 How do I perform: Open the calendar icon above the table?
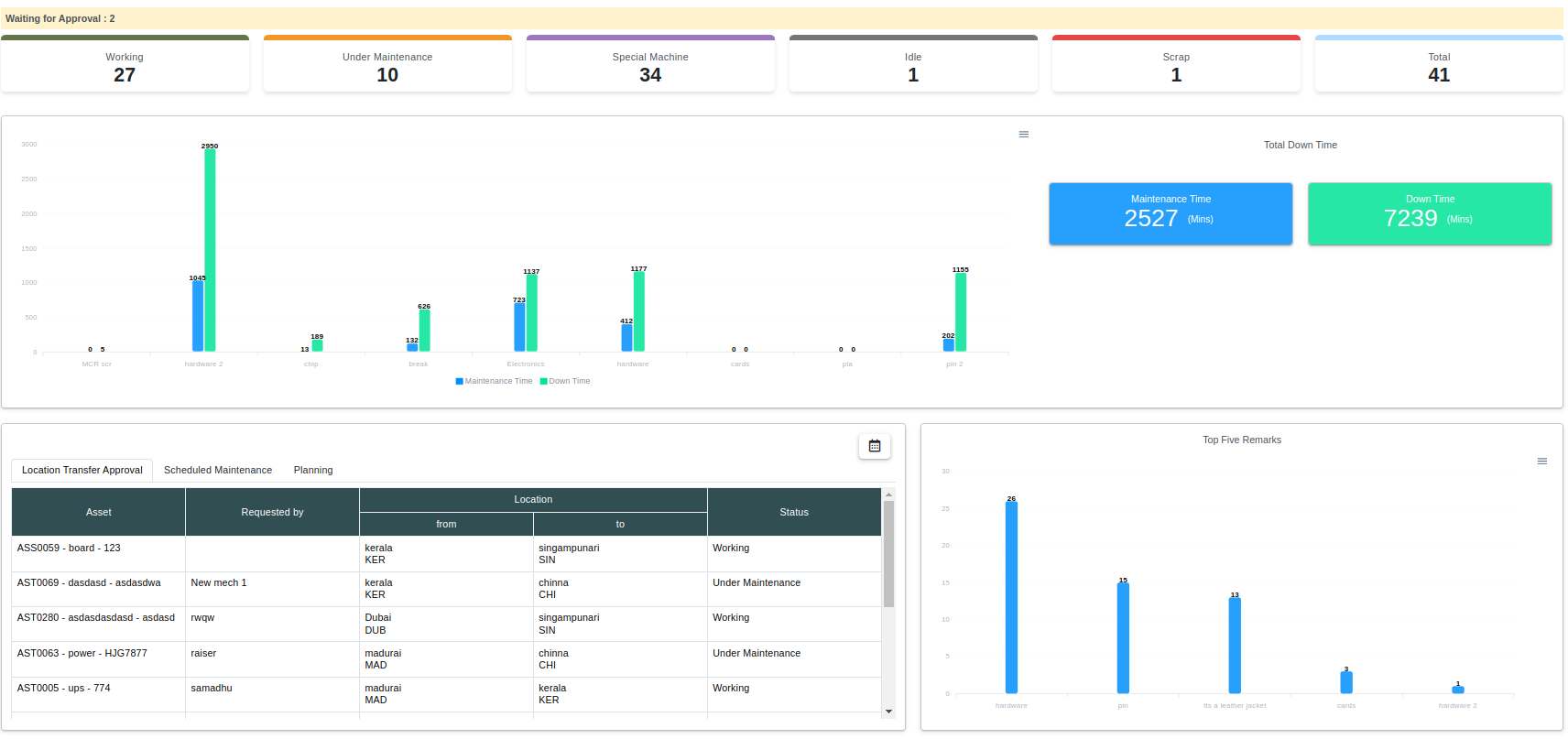coord(875,446)
